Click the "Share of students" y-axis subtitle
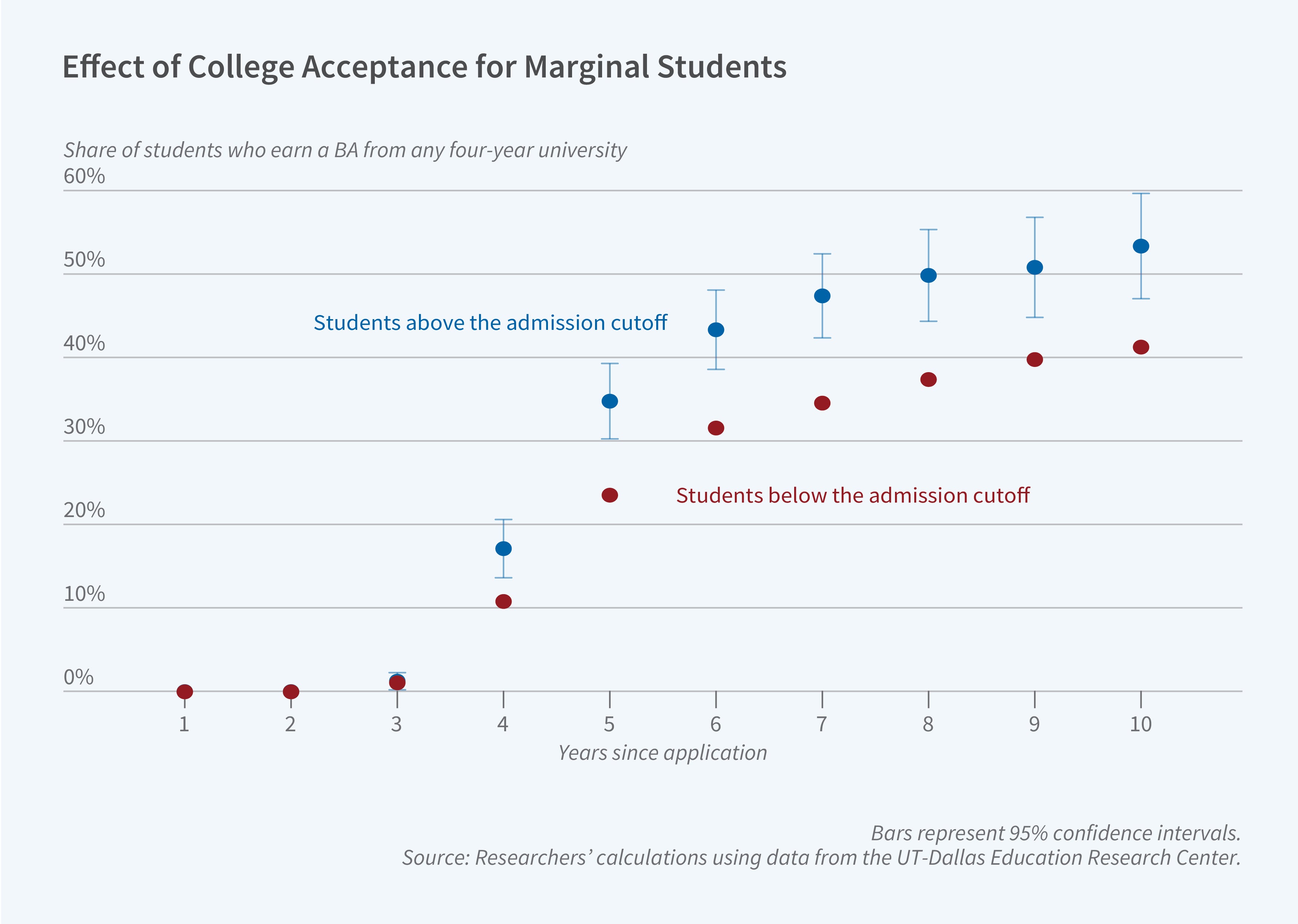This screenshot has height=924, width=1298. click(x=345, y=150)
